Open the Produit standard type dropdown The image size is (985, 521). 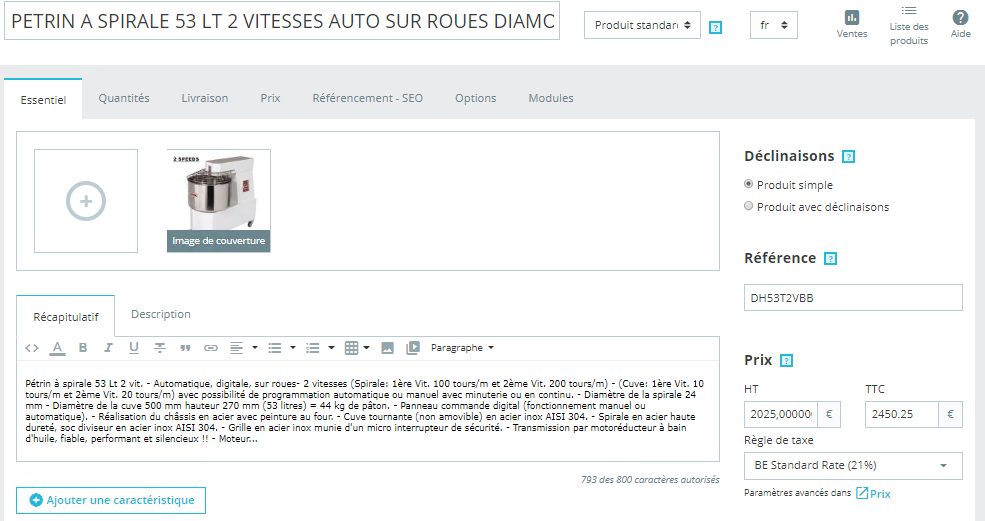[642, 25]
